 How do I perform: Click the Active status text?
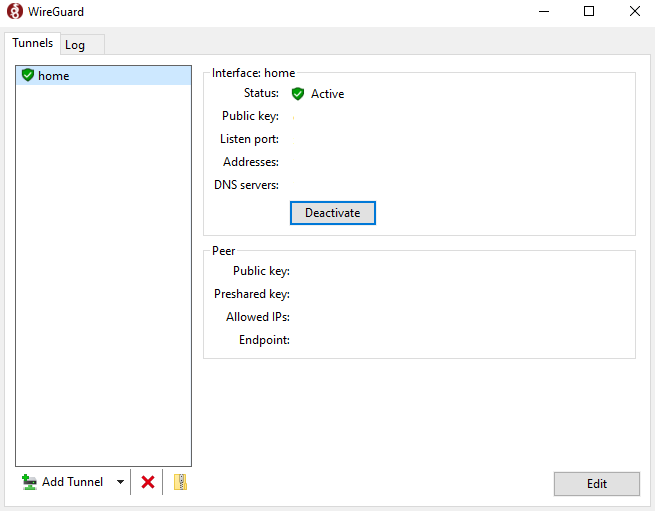pyautogui.click(x=327, y=94)
